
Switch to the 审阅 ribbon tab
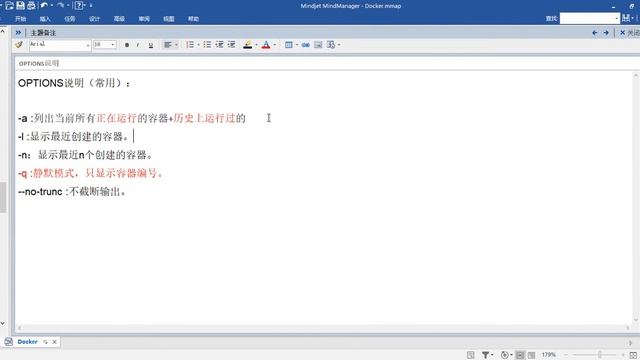pyautogui.click(x=144, y=19)
